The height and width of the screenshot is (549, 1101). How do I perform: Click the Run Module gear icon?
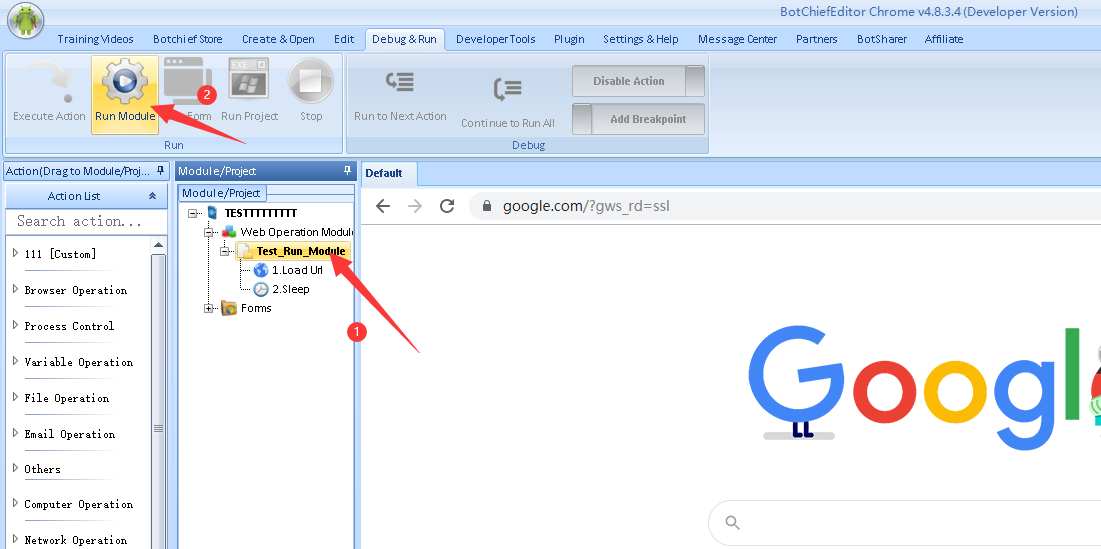(124, 82)
